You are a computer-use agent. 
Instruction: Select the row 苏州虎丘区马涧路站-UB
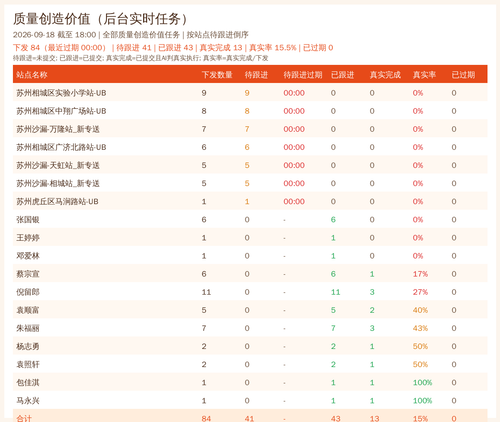[250, 201]
